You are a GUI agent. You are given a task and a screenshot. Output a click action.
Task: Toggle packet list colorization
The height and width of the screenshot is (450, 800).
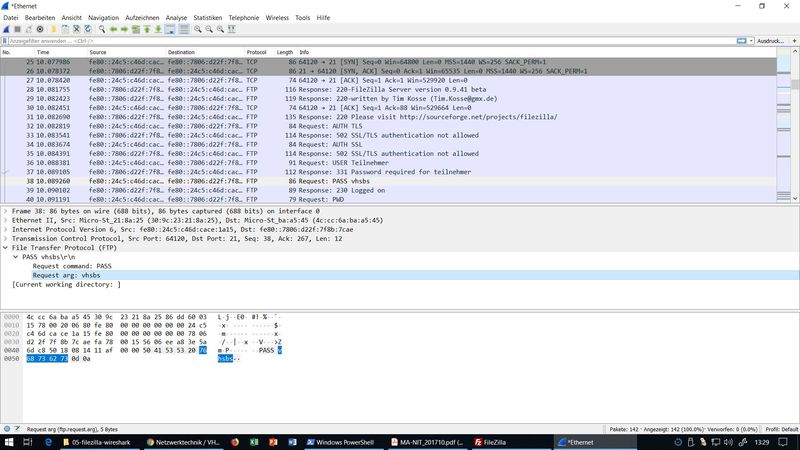[x=184, y=29]
